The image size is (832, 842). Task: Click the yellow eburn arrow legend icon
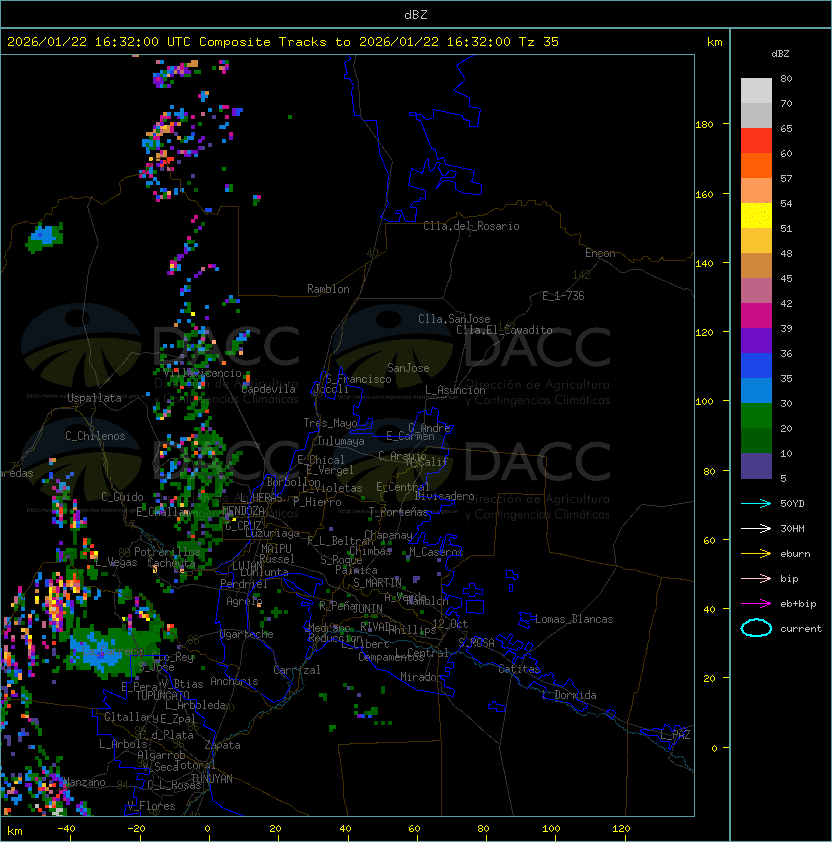tap(756, 554)
